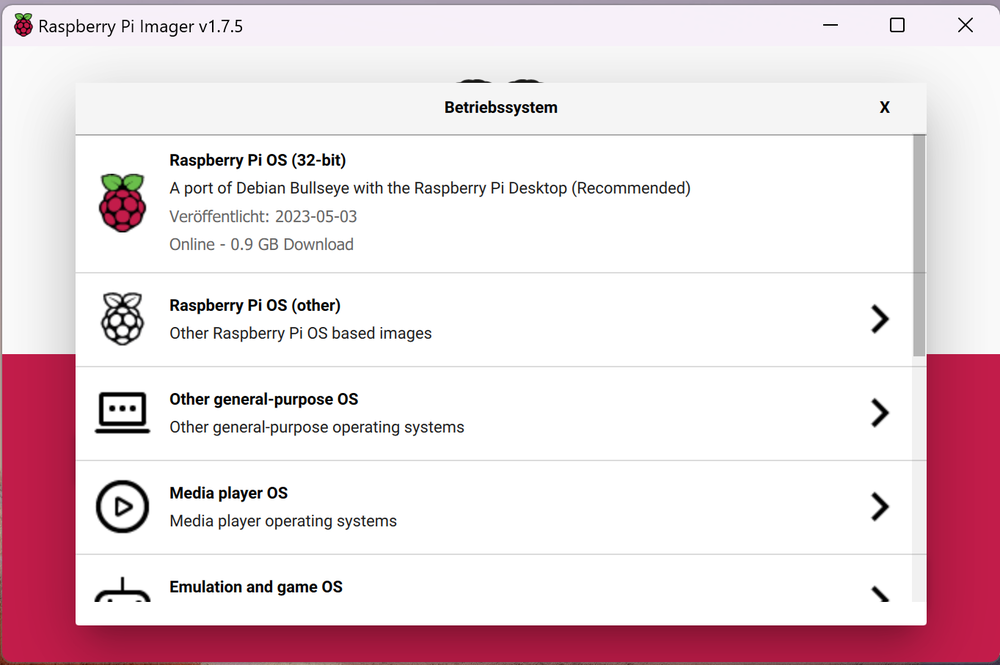Screen dimensions: 1000x665
Task: Select the Raspberry Pi OS (32-bit) logo icon
Action: pyautogui.click(x=122, y=202)
